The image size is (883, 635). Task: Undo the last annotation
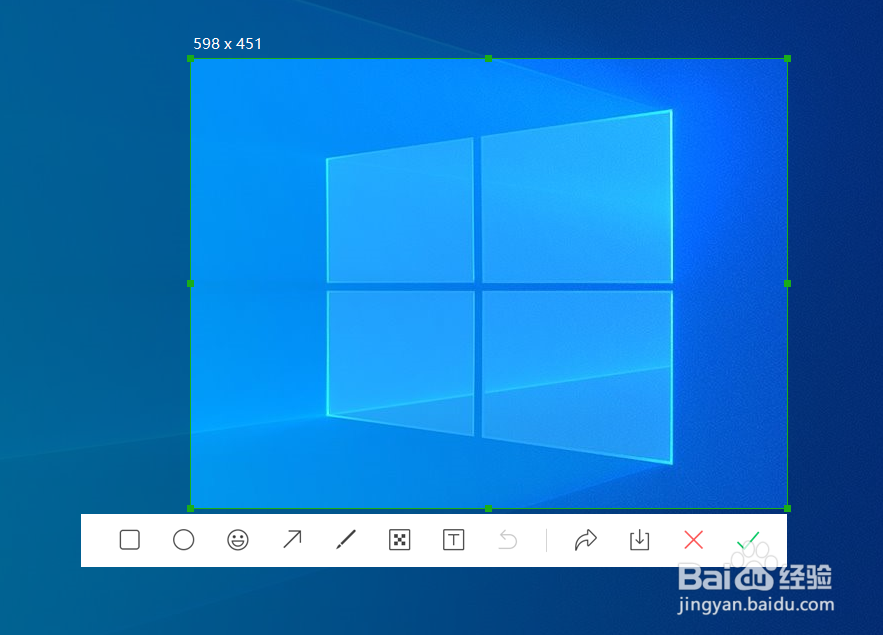pyautogui.click(x=508, y=540)
